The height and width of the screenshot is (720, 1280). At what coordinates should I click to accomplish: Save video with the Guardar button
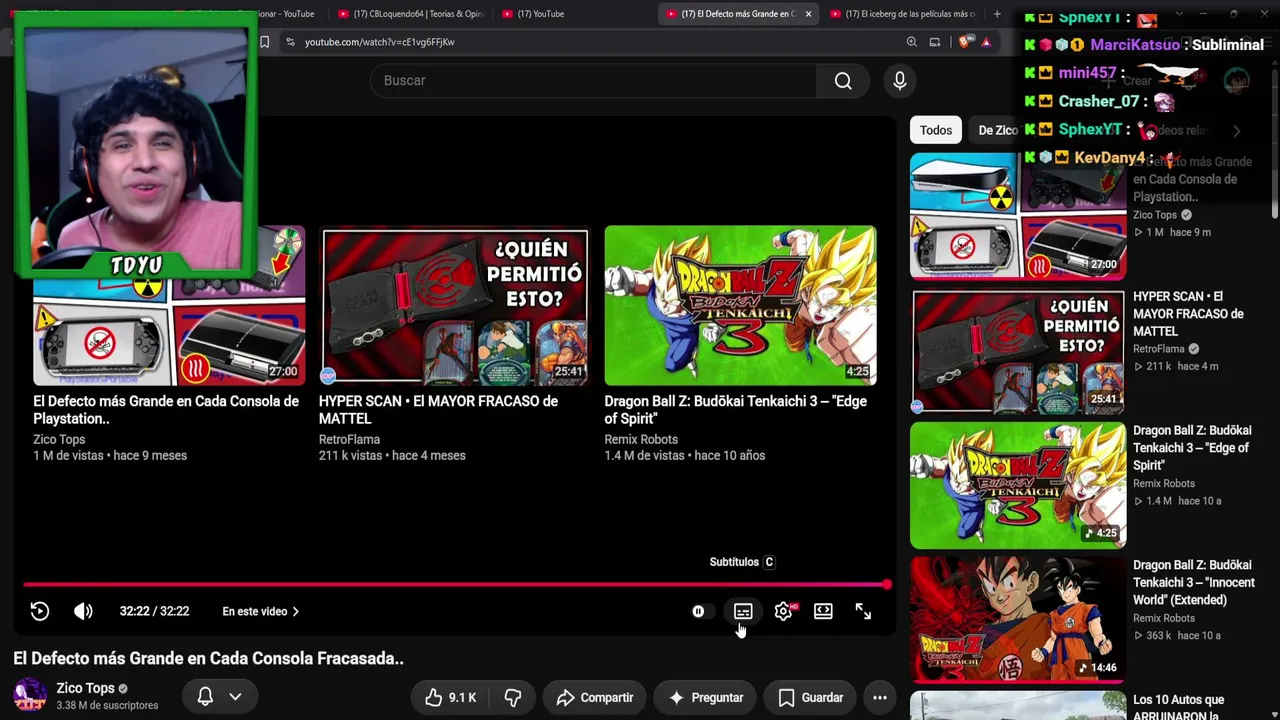pyautogui.click(x=810, y=697)
